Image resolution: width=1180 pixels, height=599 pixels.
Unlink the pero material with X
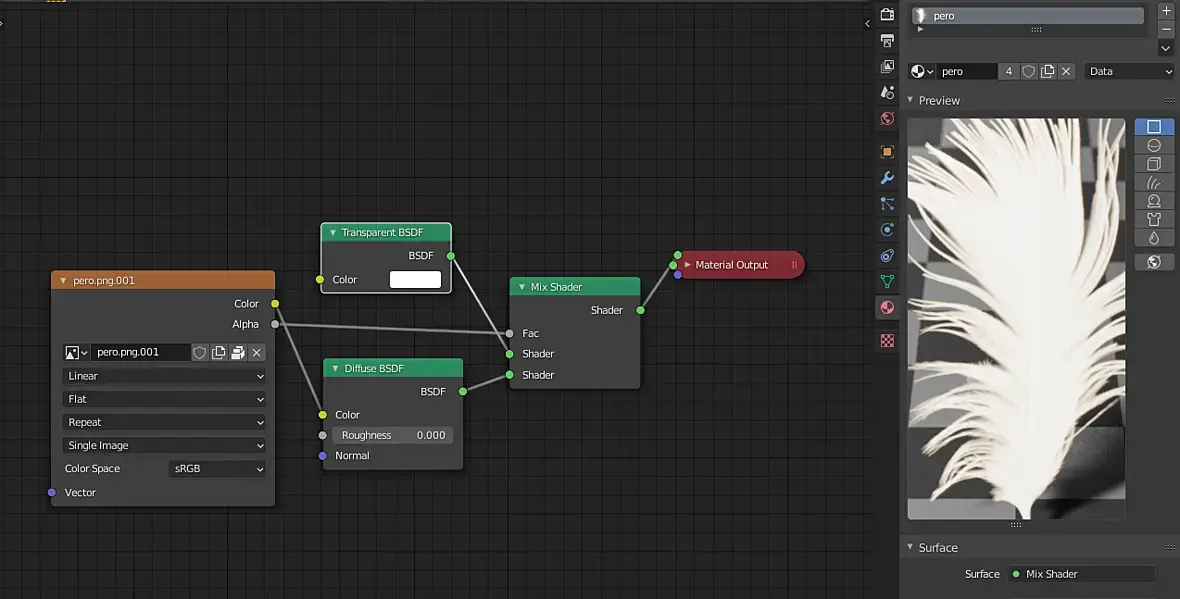coord(1066,71)
